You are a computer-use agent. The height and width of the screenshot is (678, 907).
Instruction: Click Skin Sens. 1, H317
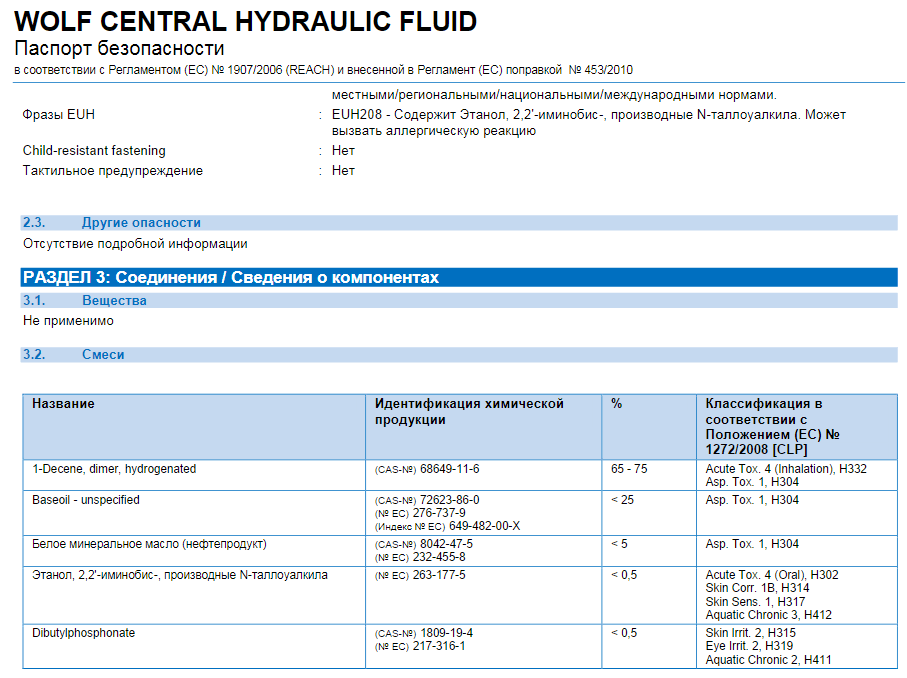pyautogui.click(x=755, y=602)
